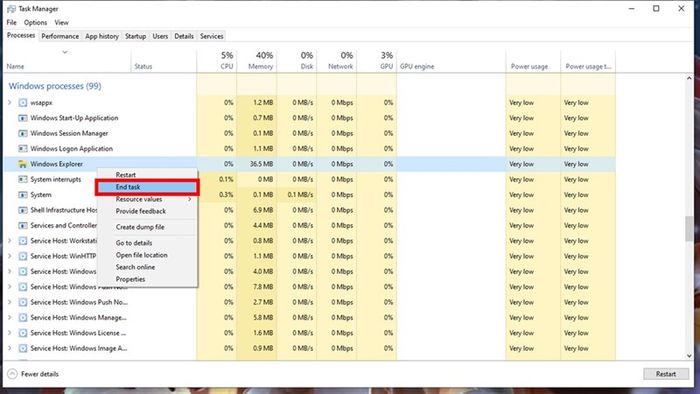Viewport: 700px width, 394px height.
Task: Click the Windows processes (99) group header
Action: click(55, 86)
